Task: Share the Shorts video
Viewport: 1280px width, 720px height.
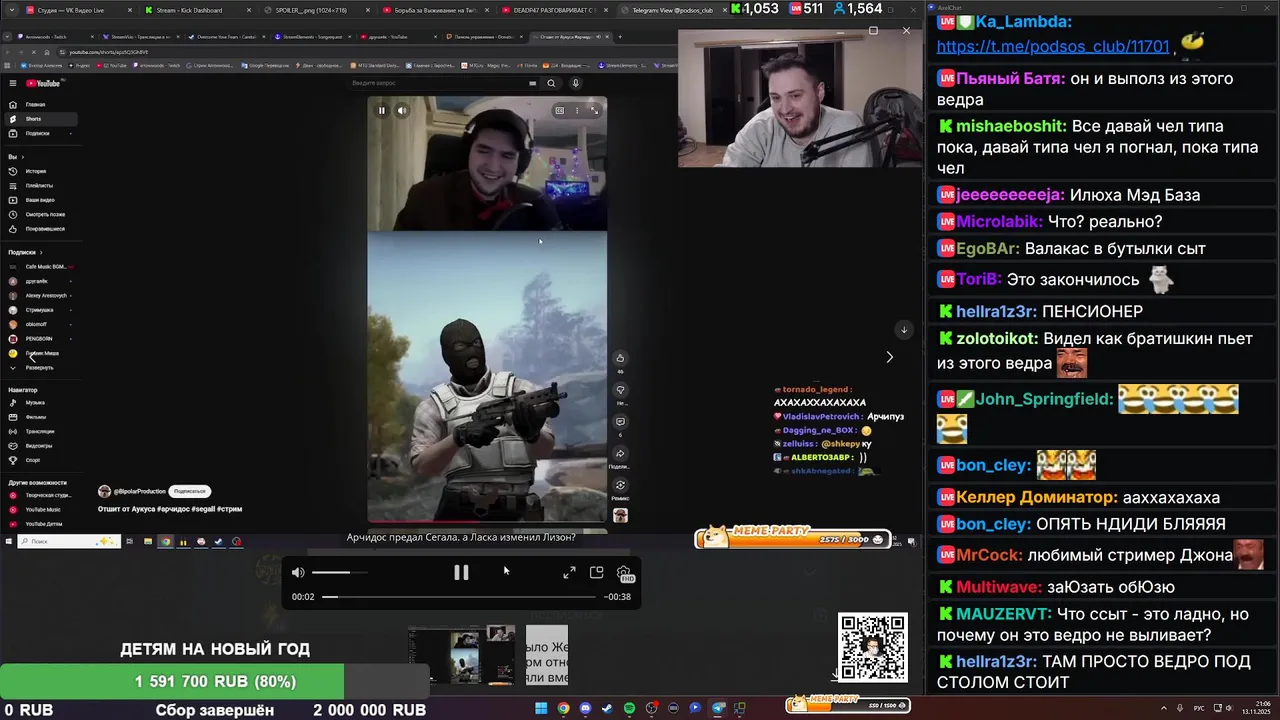Action: [620, 454]
